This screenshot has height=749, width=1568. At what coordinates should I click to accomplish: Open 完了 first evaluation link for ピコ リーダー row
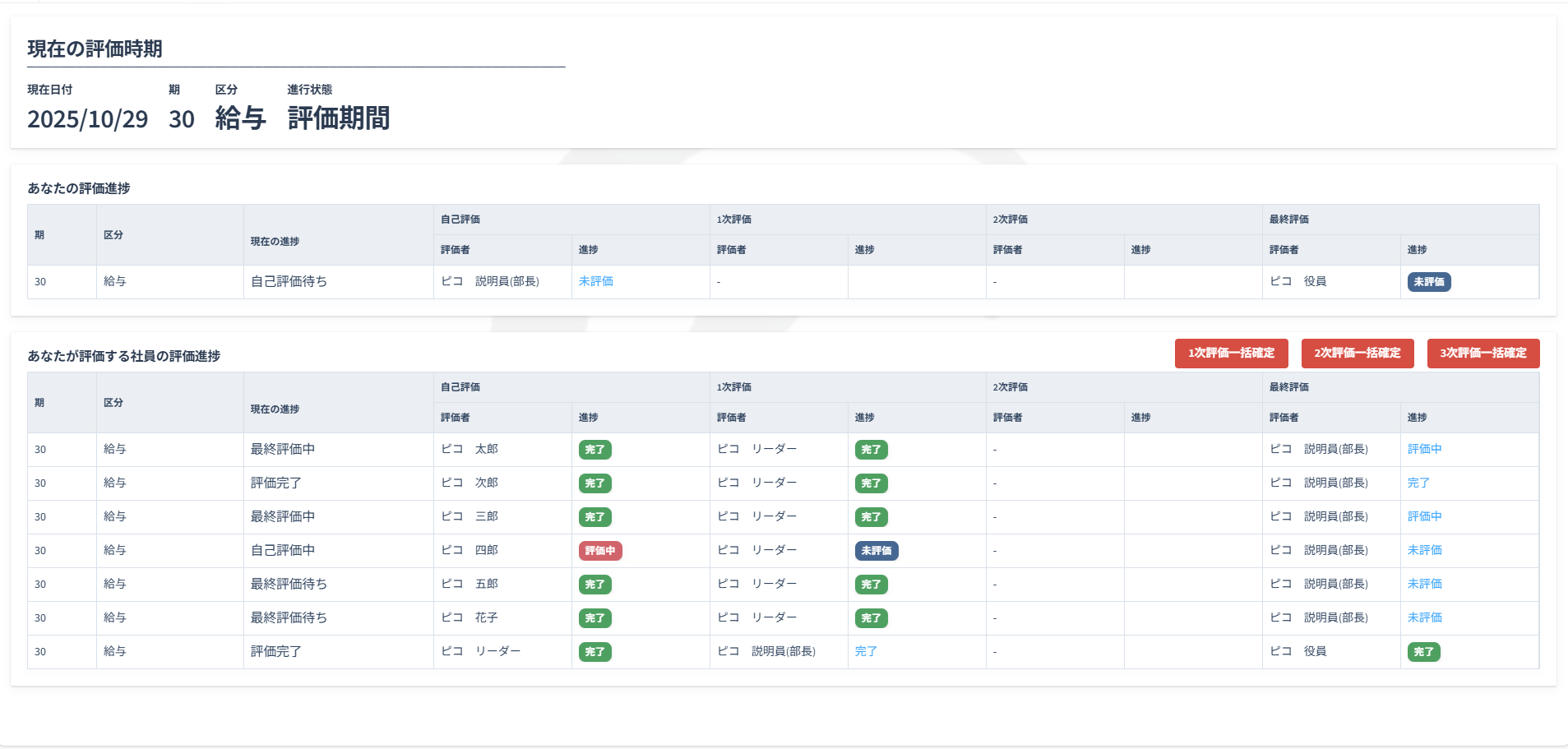pos(866,651)
